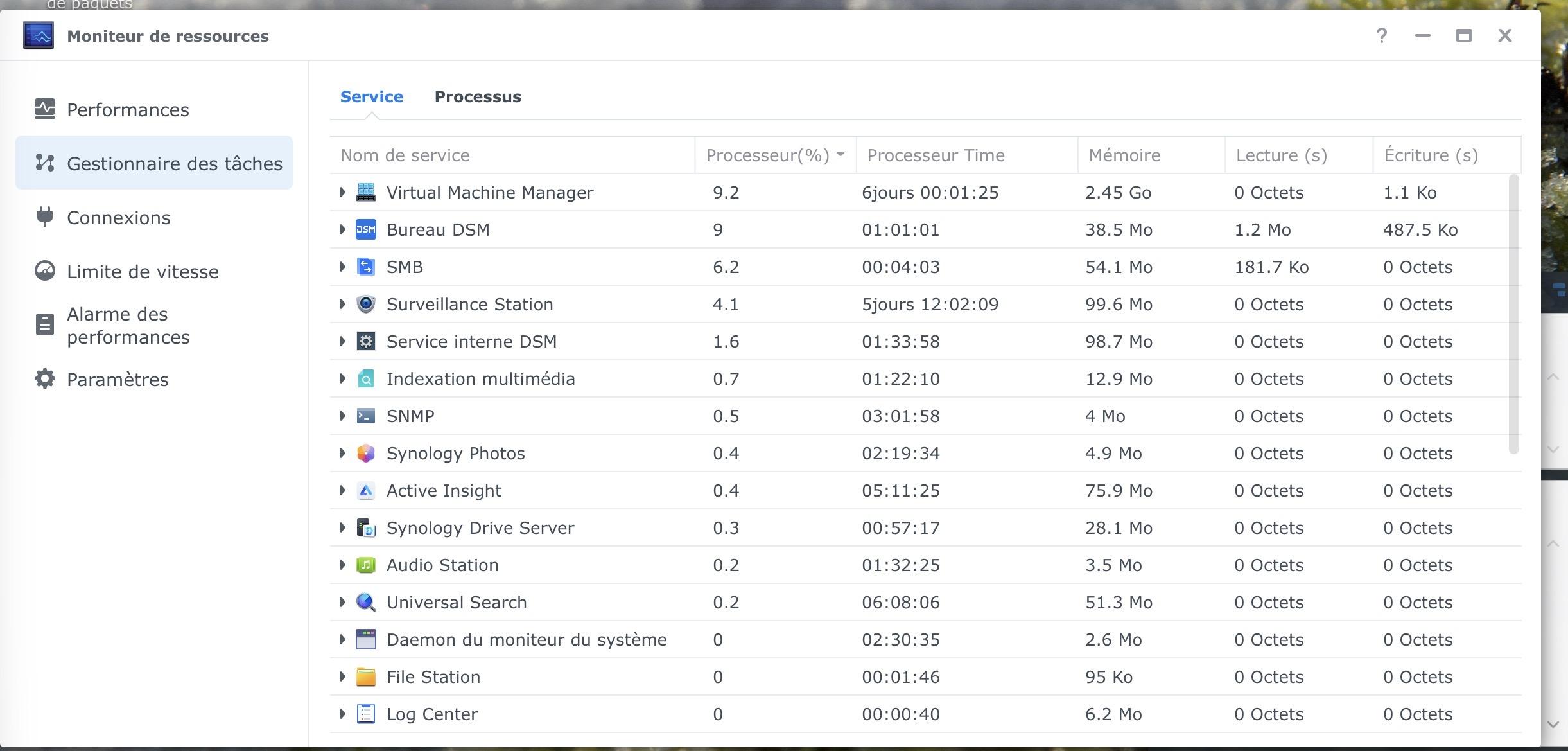Expand the Virtual Machine Manager row
1568x751 pixels.
342,192
